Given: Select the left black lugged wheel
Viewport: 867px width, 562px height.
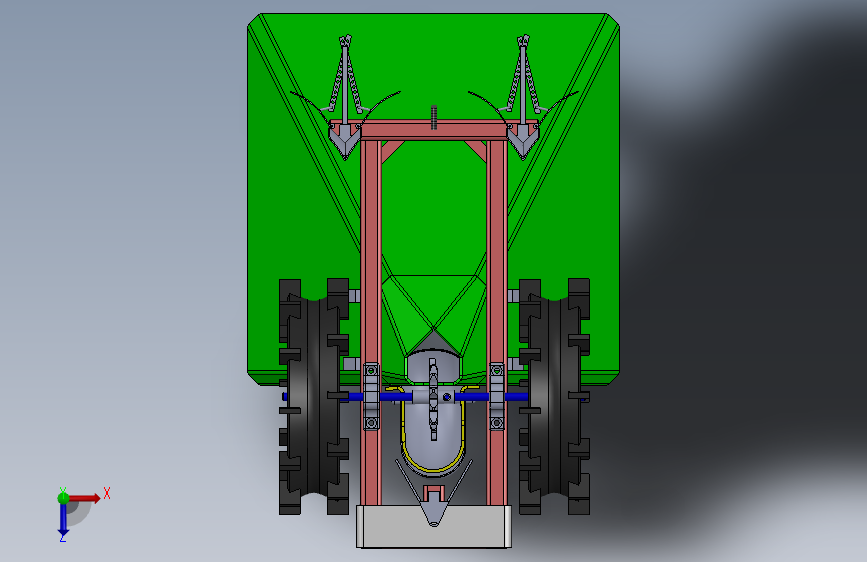Looking at the screenshot, I should click(314, 397).
